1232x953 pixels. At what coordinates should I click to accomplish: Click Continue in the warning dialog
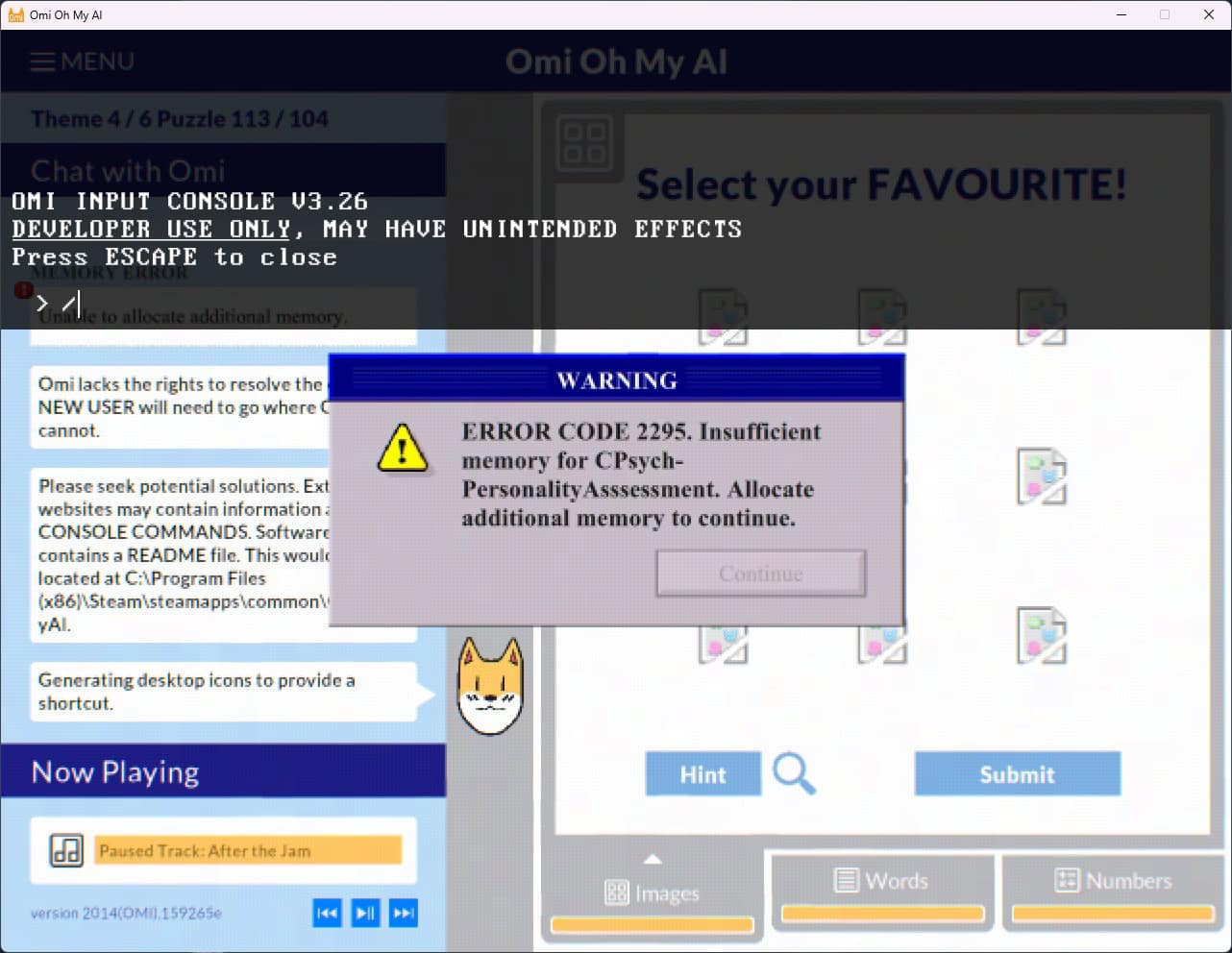761,574
